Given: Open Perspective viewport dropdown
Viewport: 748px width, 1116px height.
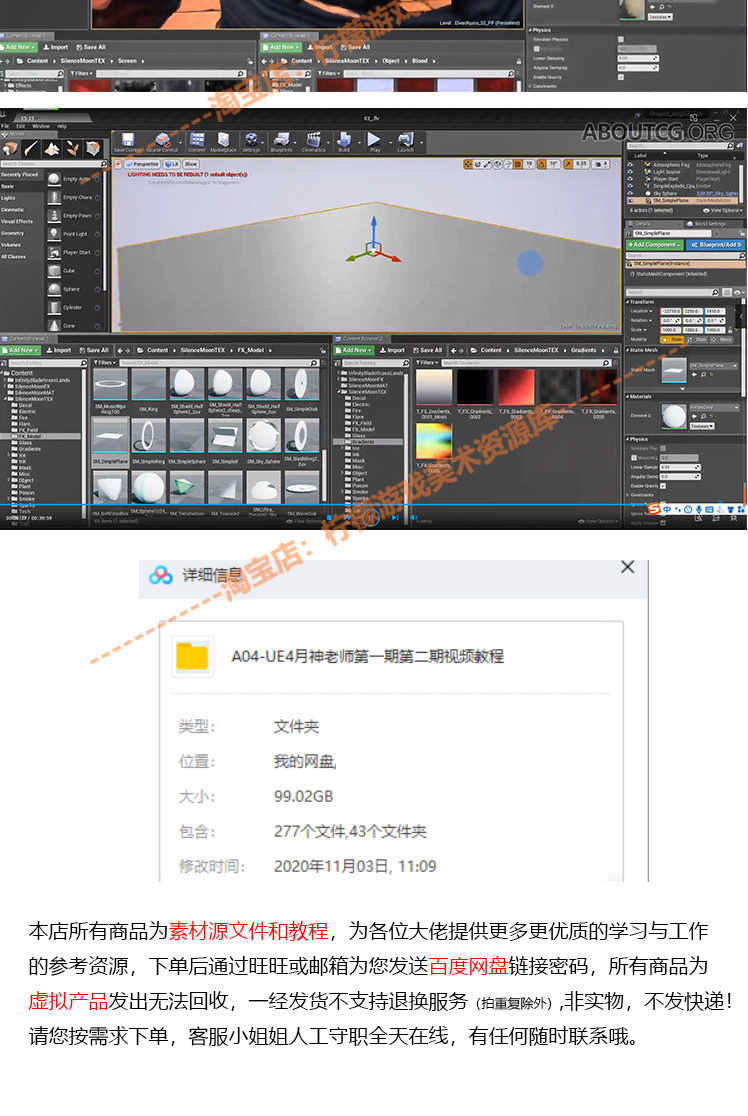Looking at the screenshot, I should 143,164.
